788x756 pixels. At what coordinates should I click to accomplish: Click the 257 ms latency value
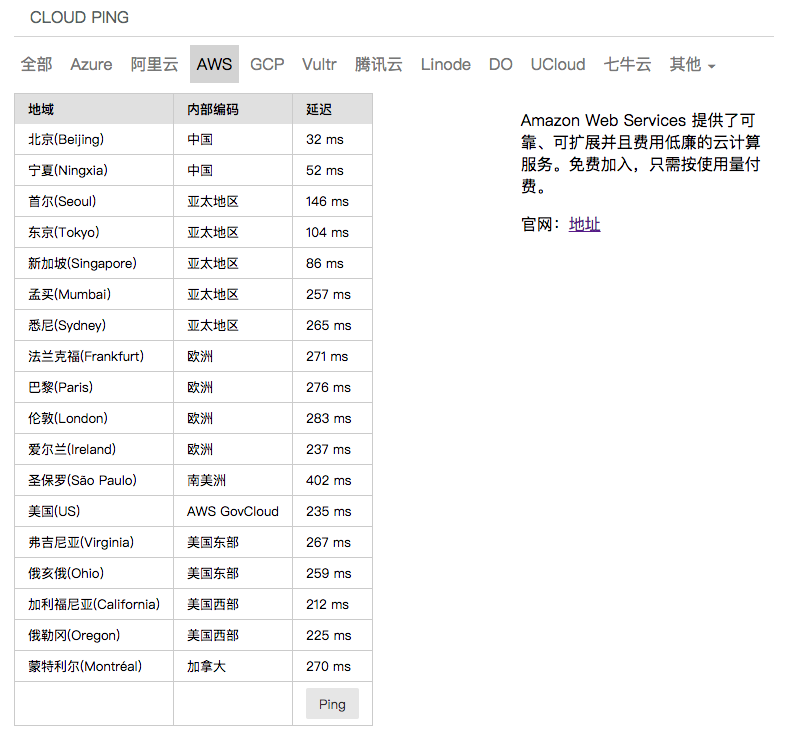pos(328,295)
